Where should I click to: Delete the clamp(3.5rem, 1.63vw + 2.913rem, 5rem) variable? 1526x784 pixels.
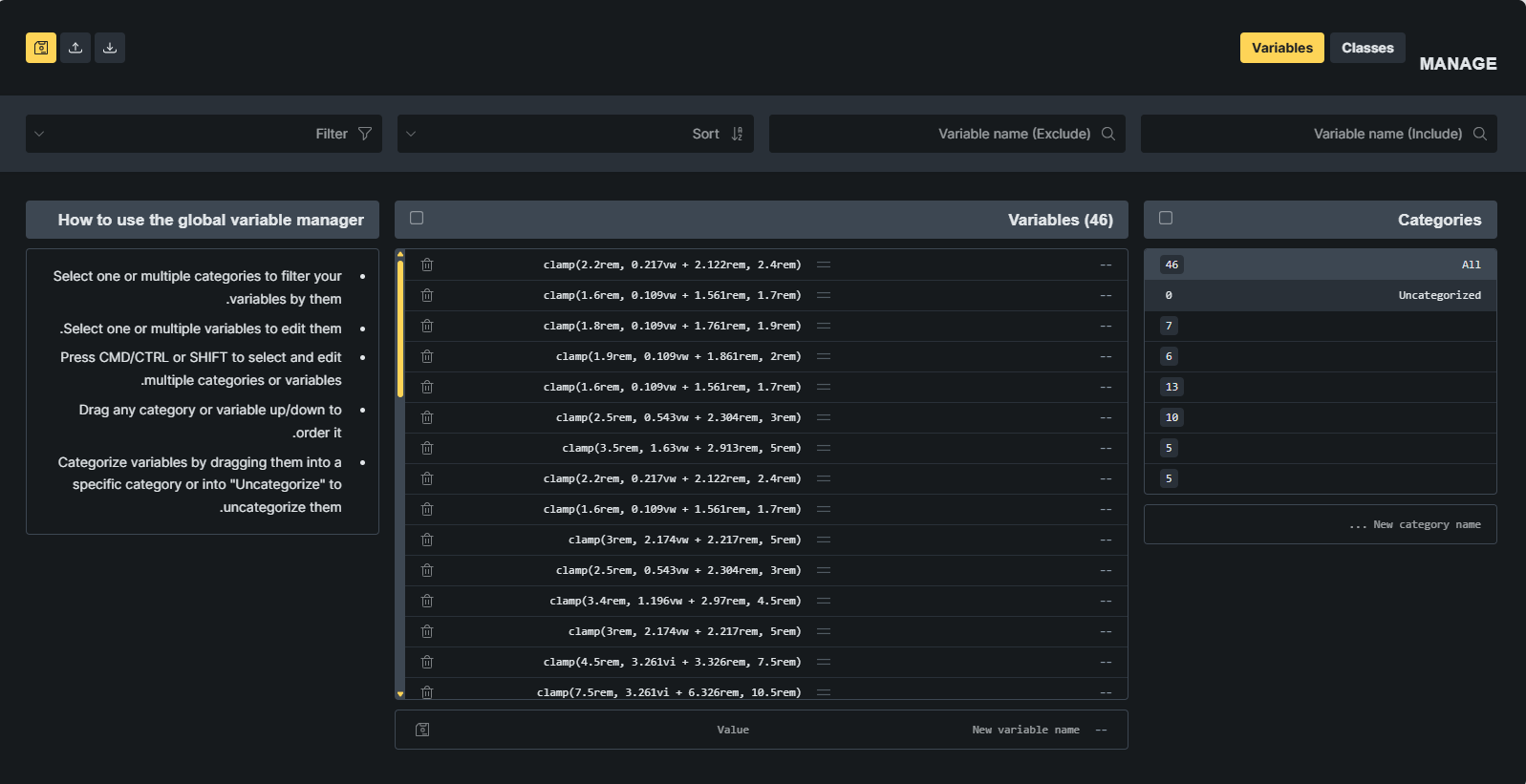[x=427, y=448]
